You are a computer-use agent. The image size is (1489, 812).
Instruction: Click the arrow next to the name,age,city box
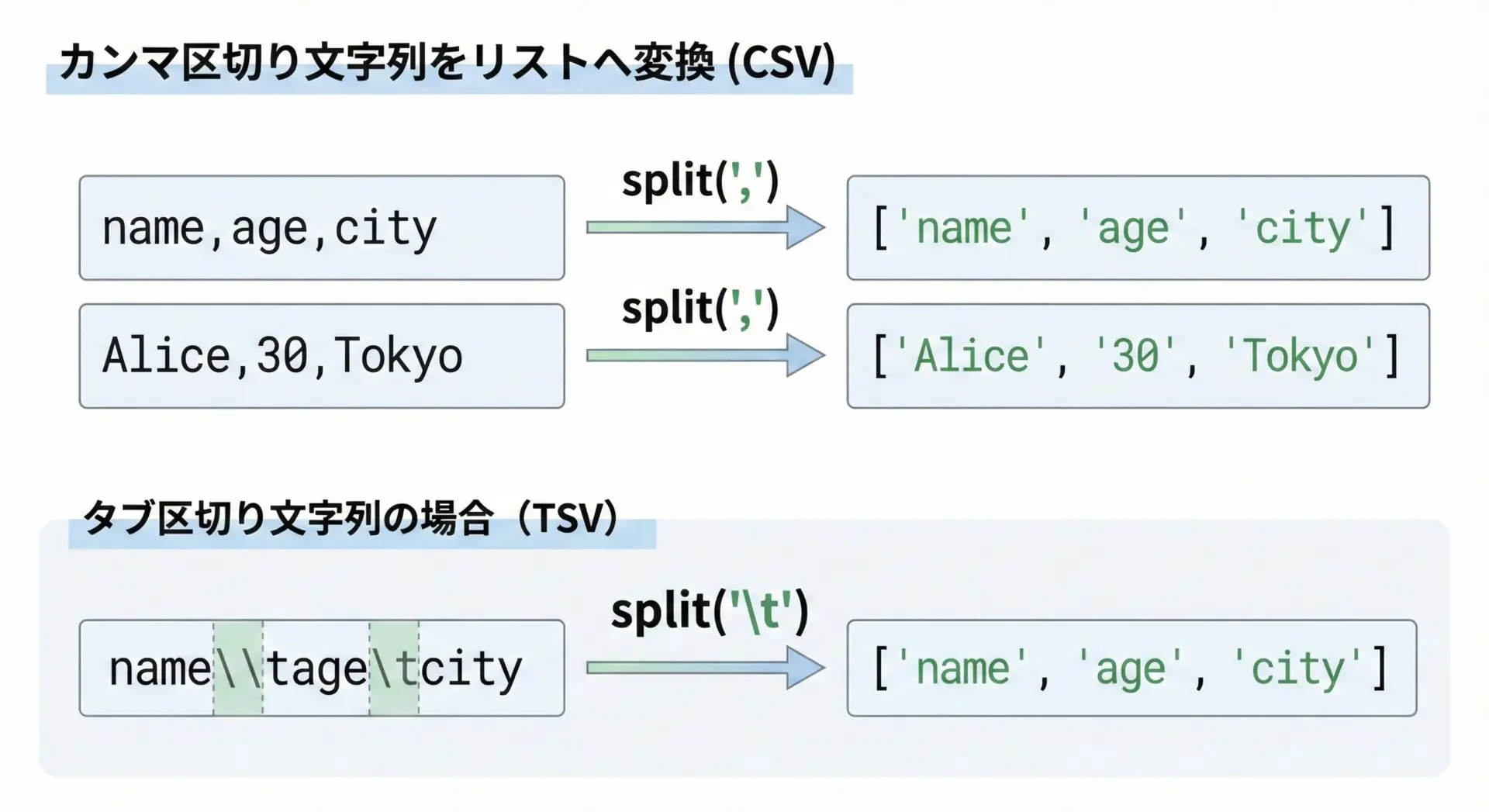[x=704, y=227]
